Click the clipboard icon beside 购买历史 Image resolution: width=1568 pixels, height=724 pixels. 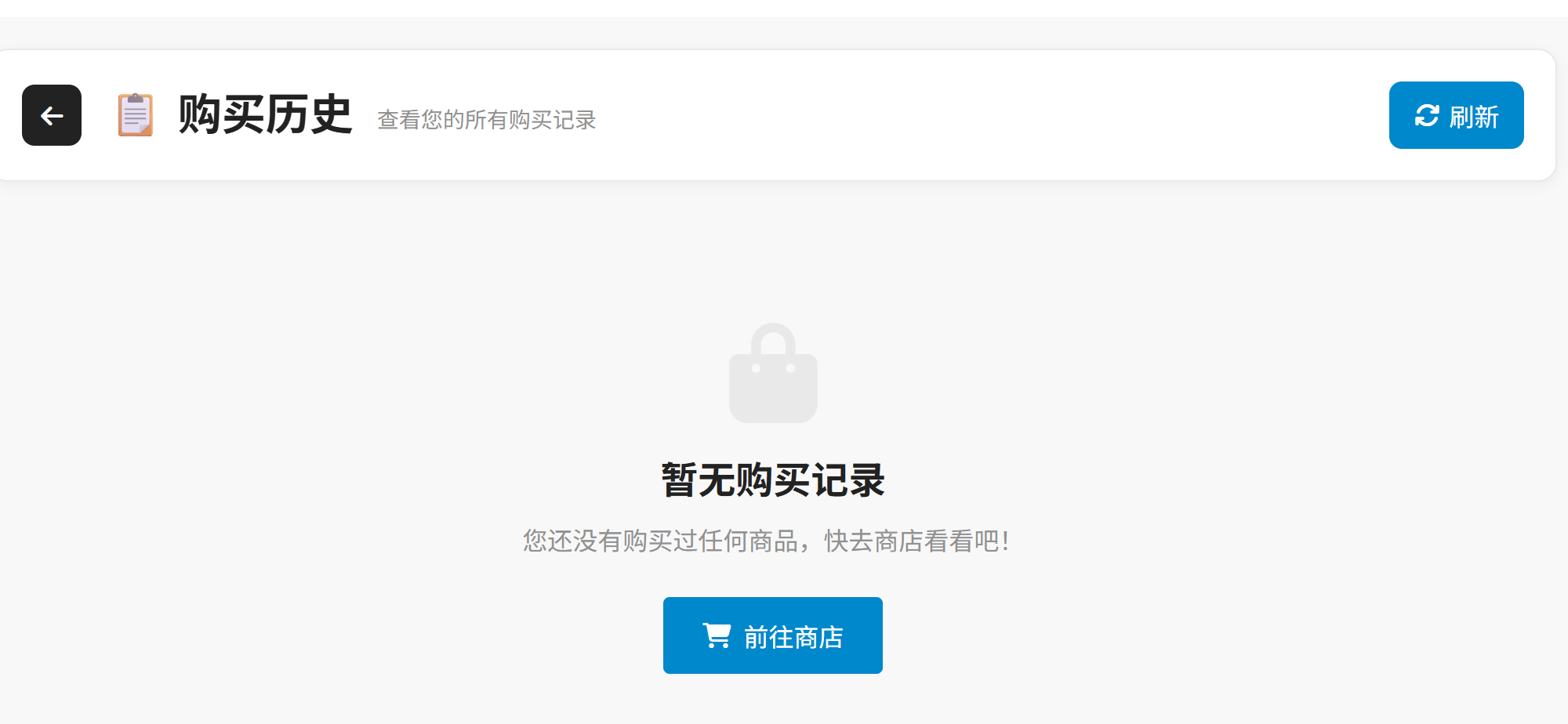click(136, 115)
